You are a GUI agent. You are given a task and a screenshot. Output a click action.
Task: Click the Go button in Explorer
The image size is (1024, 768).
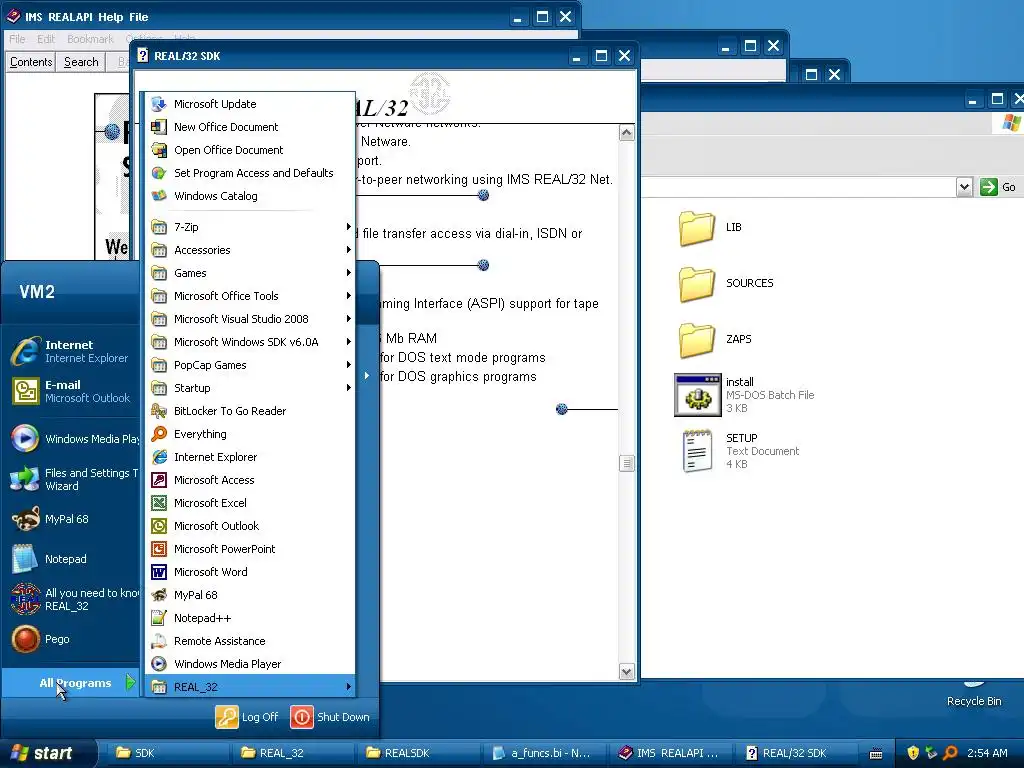(x=998, y=187)
